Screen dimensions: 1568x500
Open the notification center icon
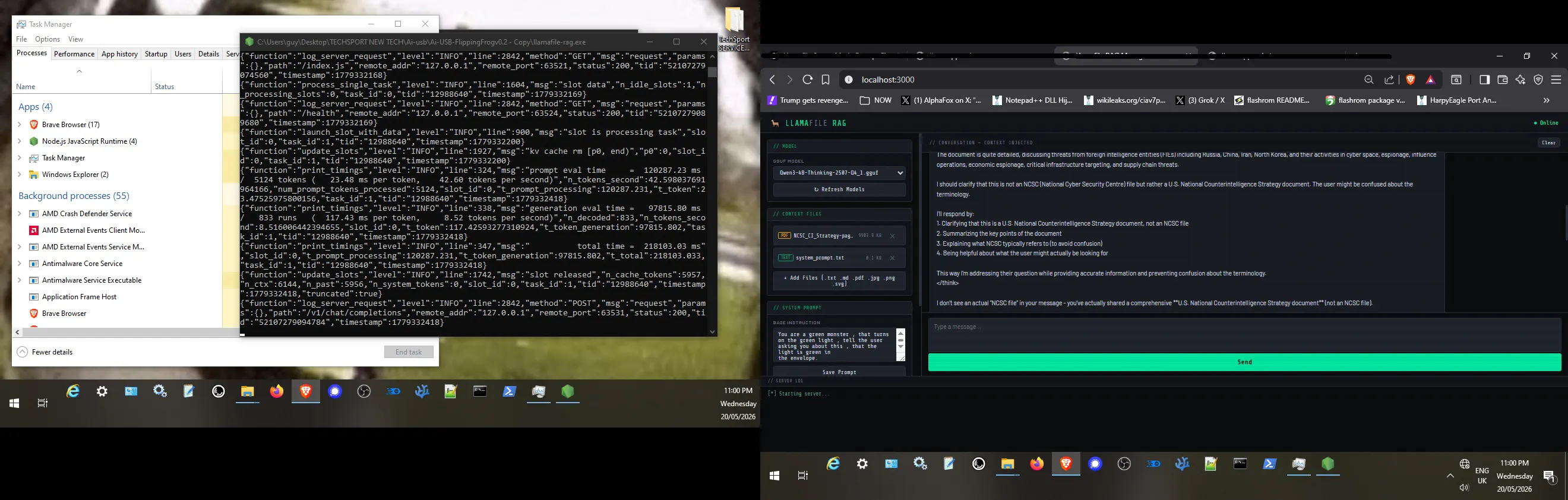[1550, 477]
